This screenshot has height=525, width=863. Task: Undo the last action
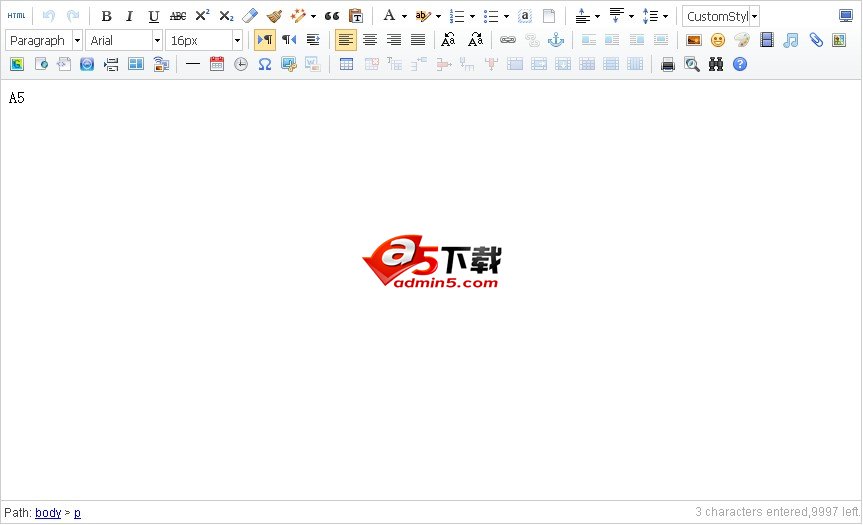click(48, 16)
